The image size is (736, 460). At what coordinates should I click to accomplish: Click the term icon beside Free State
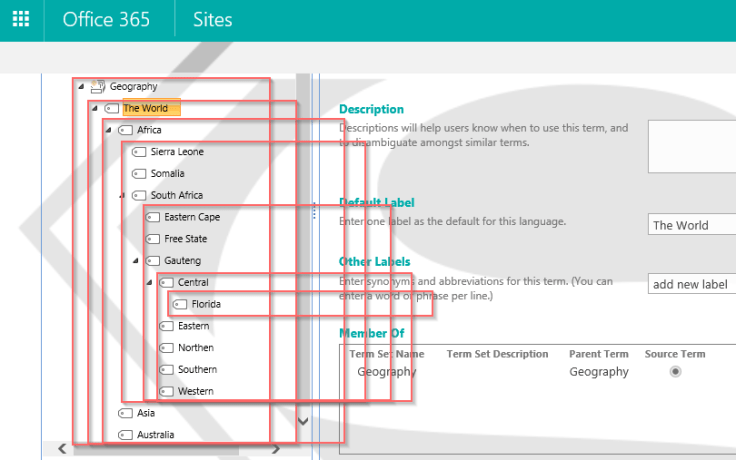tap(152, 239)
